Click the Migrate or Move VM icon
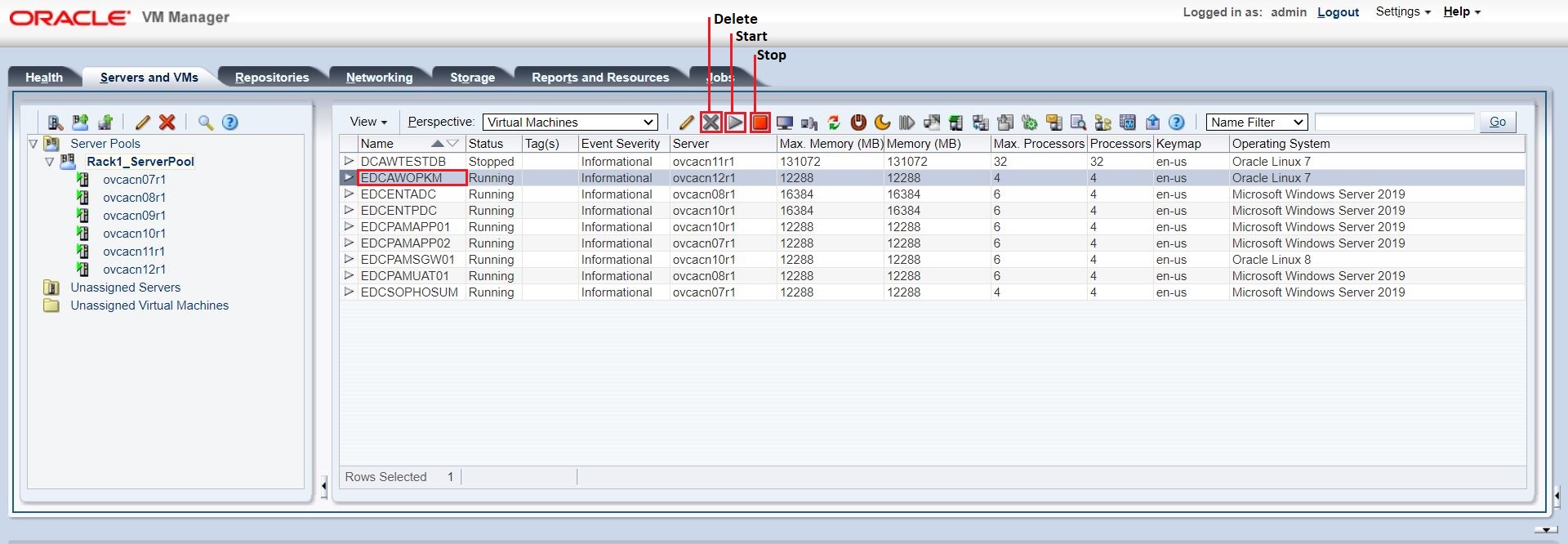The height and width of the screenshot is (544, 1568). pyautogui.click(x=932, y=123)
